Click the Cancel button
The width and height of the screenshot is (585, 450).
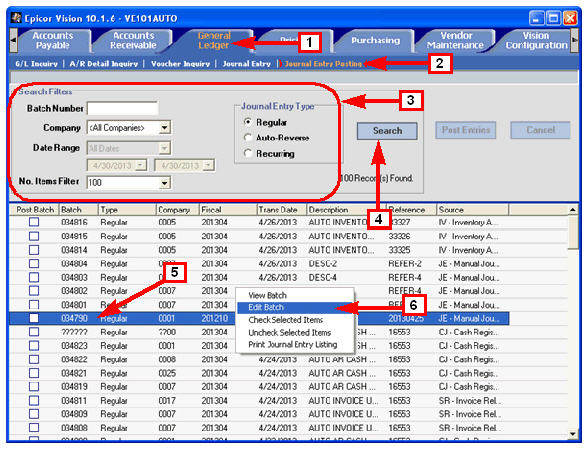(x=540, y=130)
